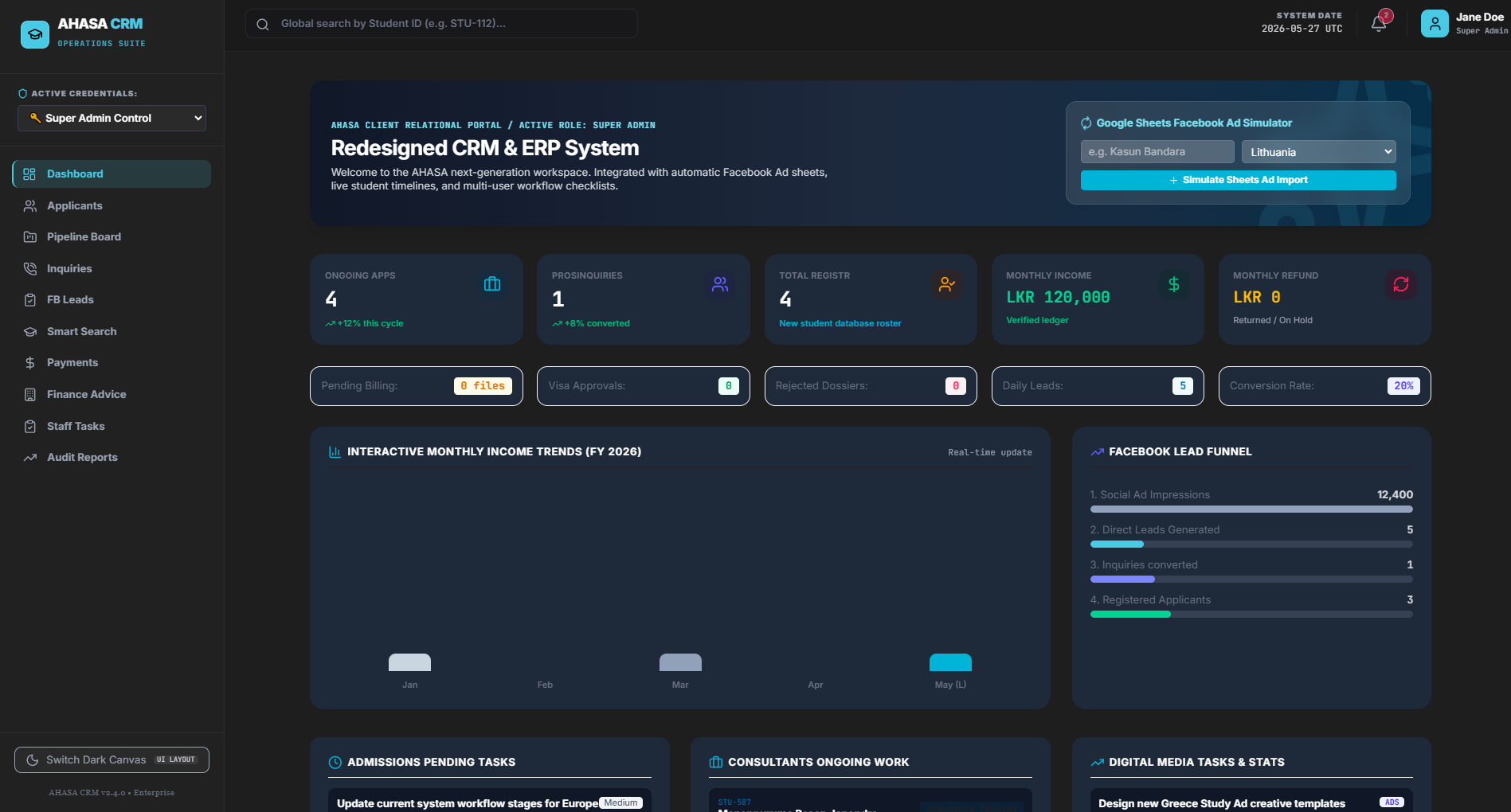
Task: Click the Kasun Bandara name input field
Action: [x=1157, y=152]
